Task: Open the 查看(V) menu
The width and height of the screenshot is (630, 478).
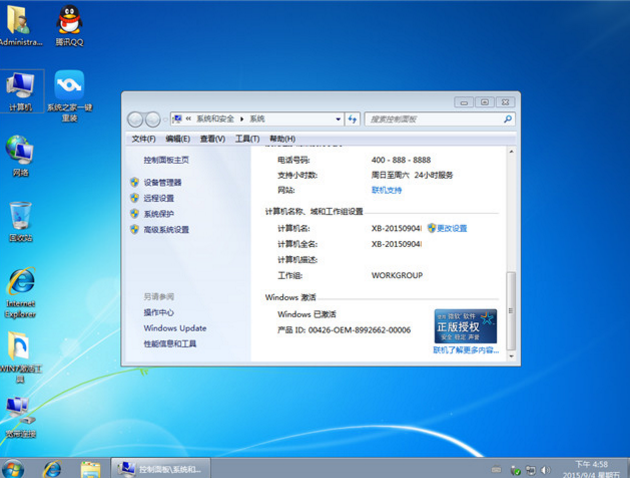Action: (213, 139)
